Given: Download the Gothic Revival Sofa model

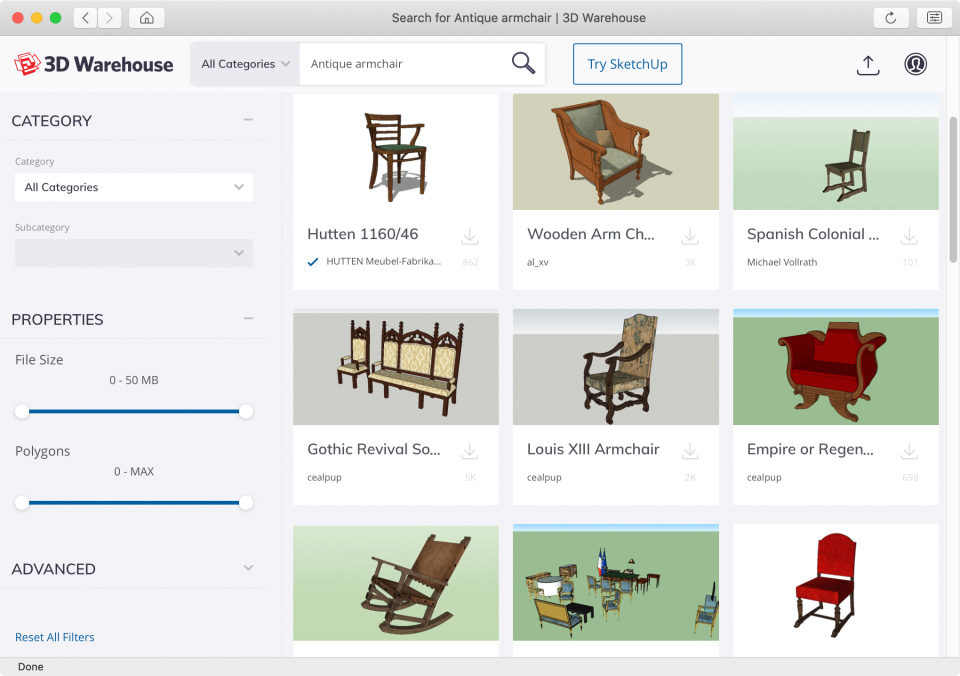Looking at the screenshot, I should pyautogui.click(x=470, y=451).
